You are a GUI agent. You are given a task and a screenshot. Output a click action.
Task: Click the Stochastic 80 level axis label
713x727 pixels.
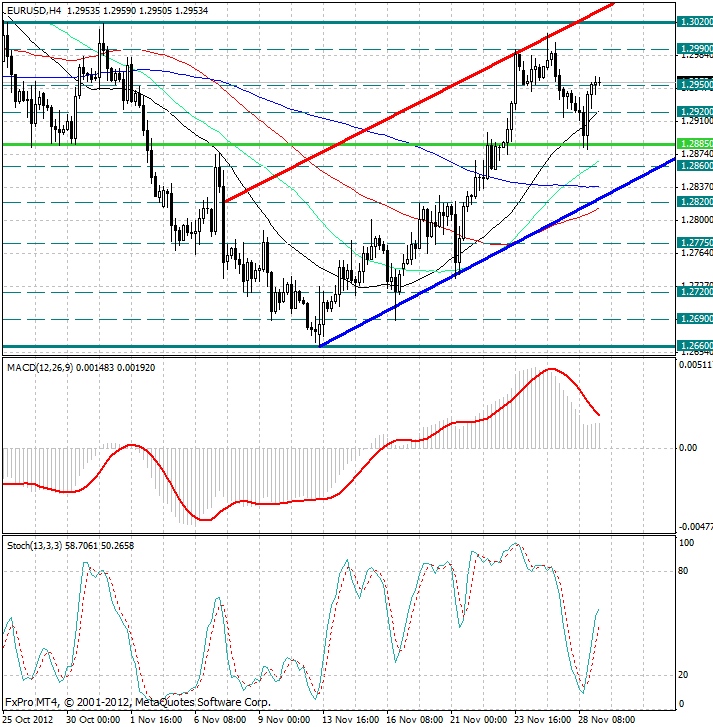point(683,571)
